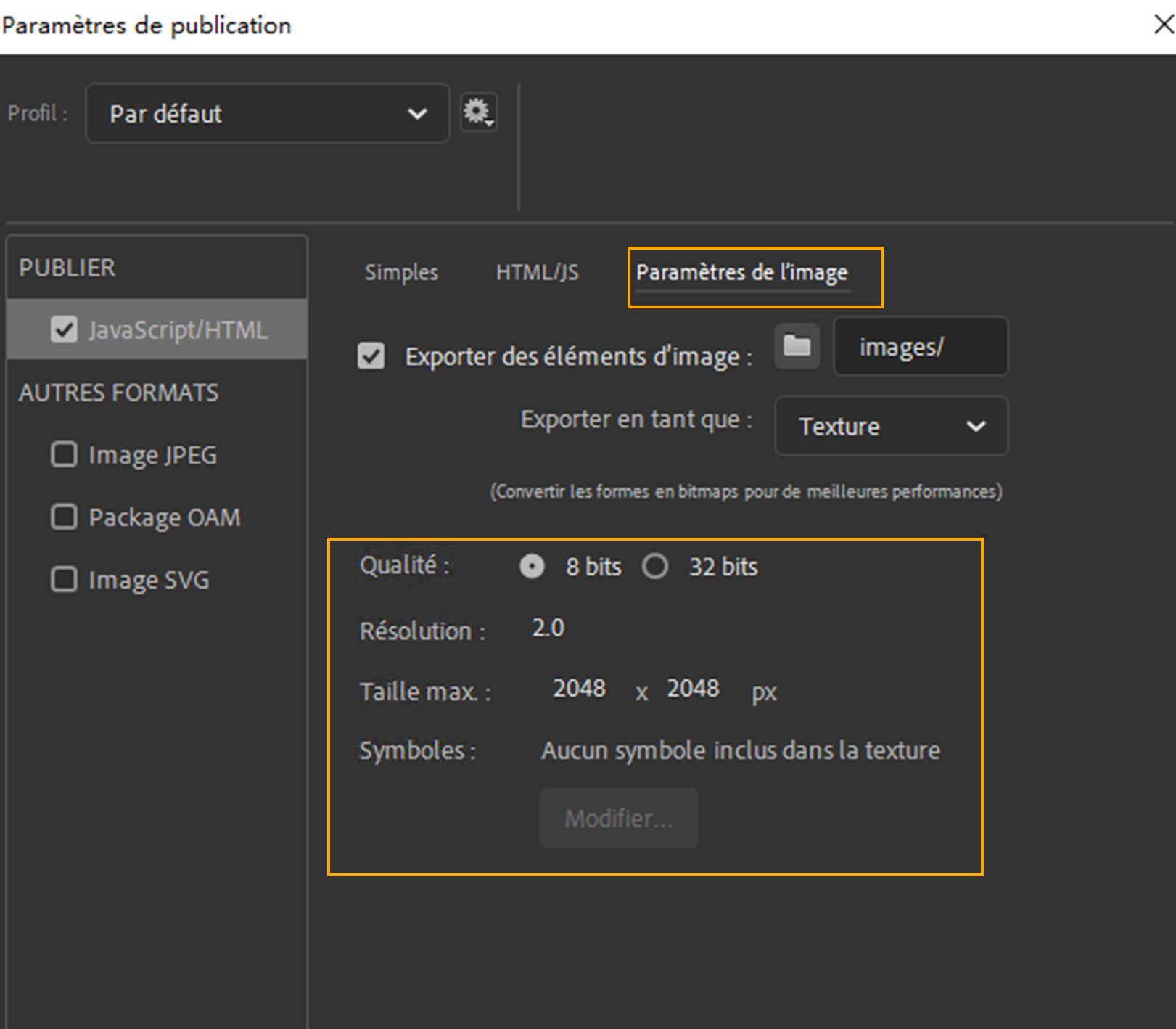Viewport: 1176px width, 1029px height.
Task: Switch to the Simples tab
Action: [x=400, y=272]
